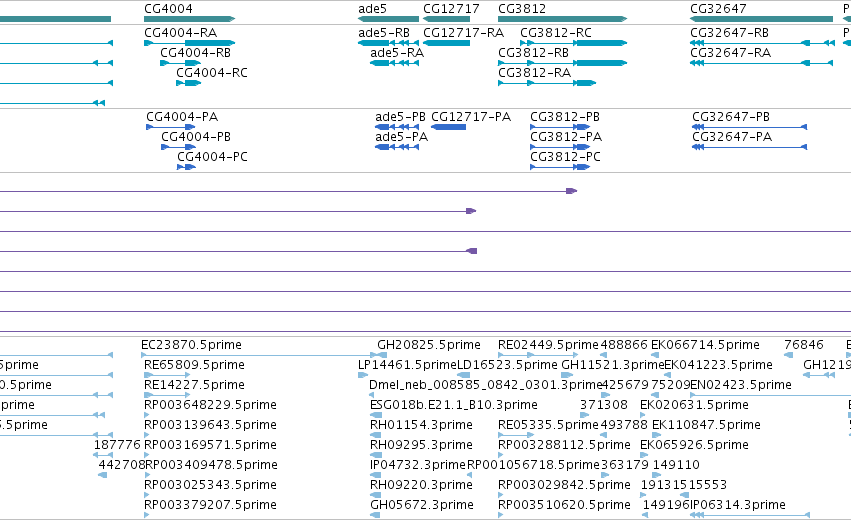Select EST RE02449.5prime

coord(548,345)
